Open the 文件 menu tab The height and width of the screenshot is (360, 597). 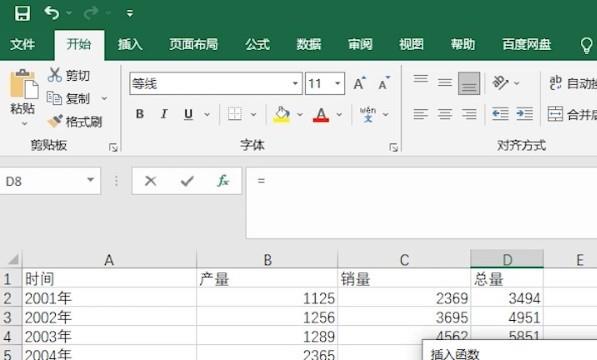pyautogui.click(x=22, y=45)
